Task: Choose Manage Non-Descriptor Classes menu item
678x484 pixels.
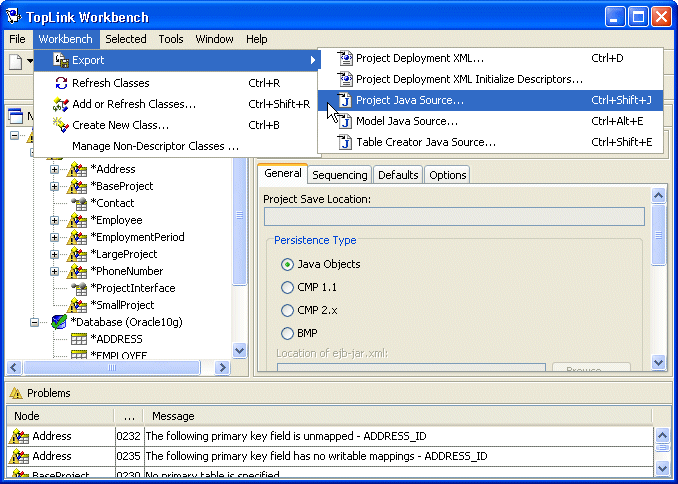Action: point(176,146)
